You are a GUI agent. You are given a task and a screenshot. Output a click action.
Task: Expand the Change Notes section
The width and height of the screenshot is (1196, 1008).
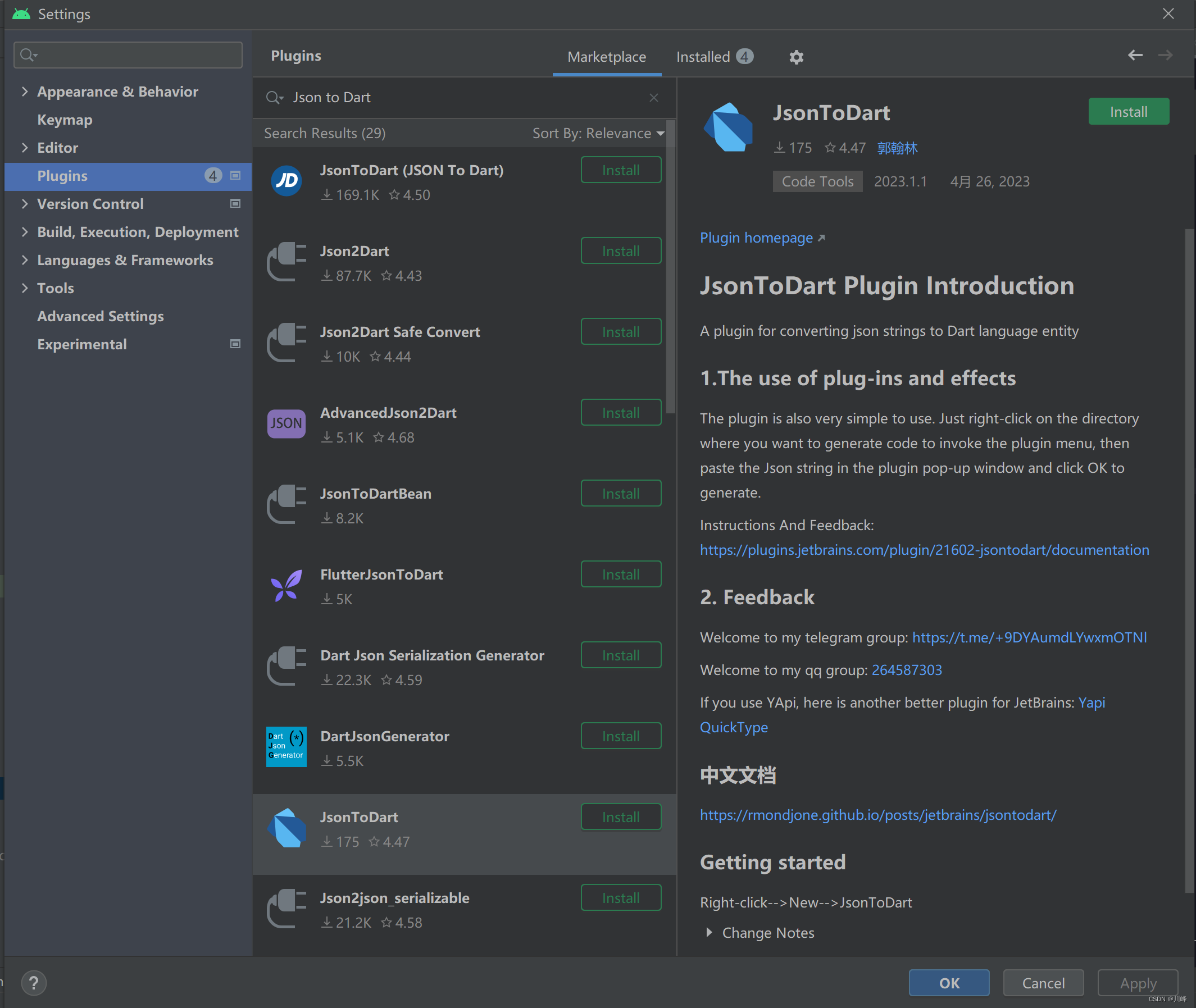[709, 933]
